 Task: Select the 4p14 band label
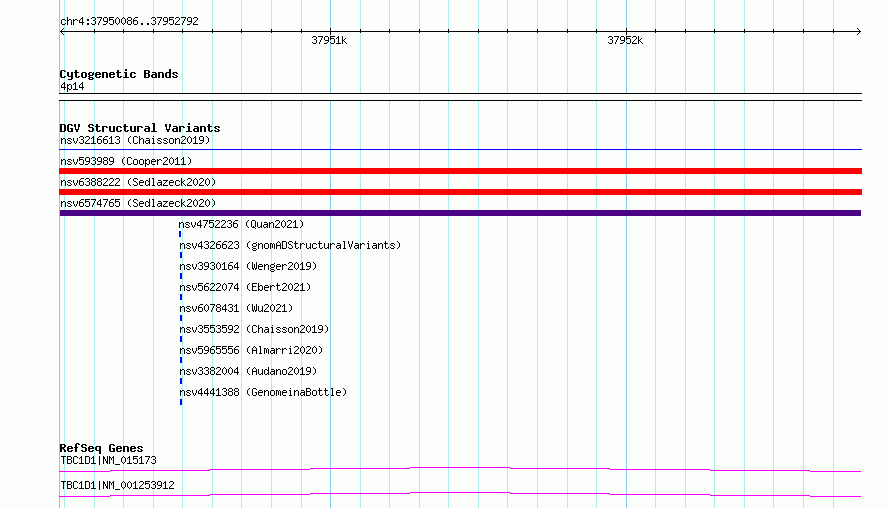point(72,86)
